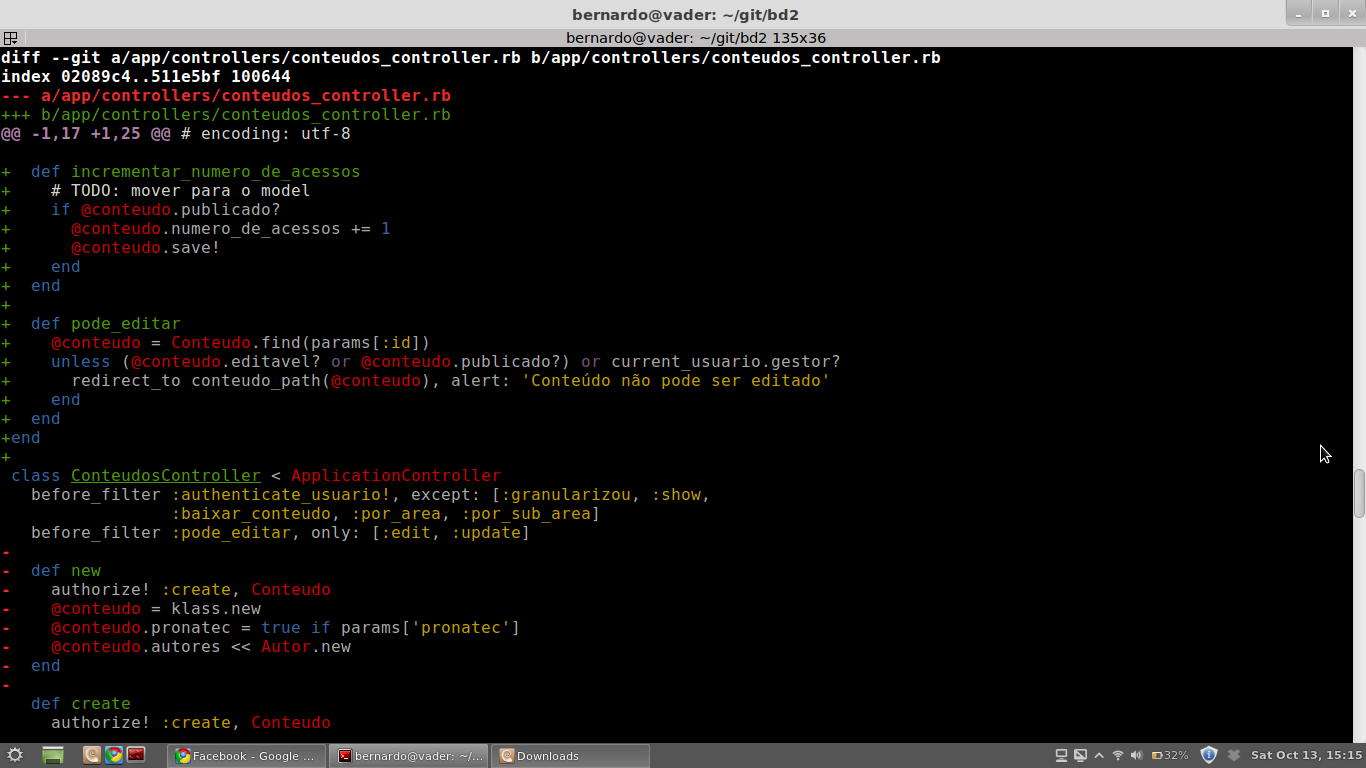Viewport: 1366px width, 768px height.
Task: Open the clock showing Sat Oct 13, 15:15
Action: pos(1306,755)
